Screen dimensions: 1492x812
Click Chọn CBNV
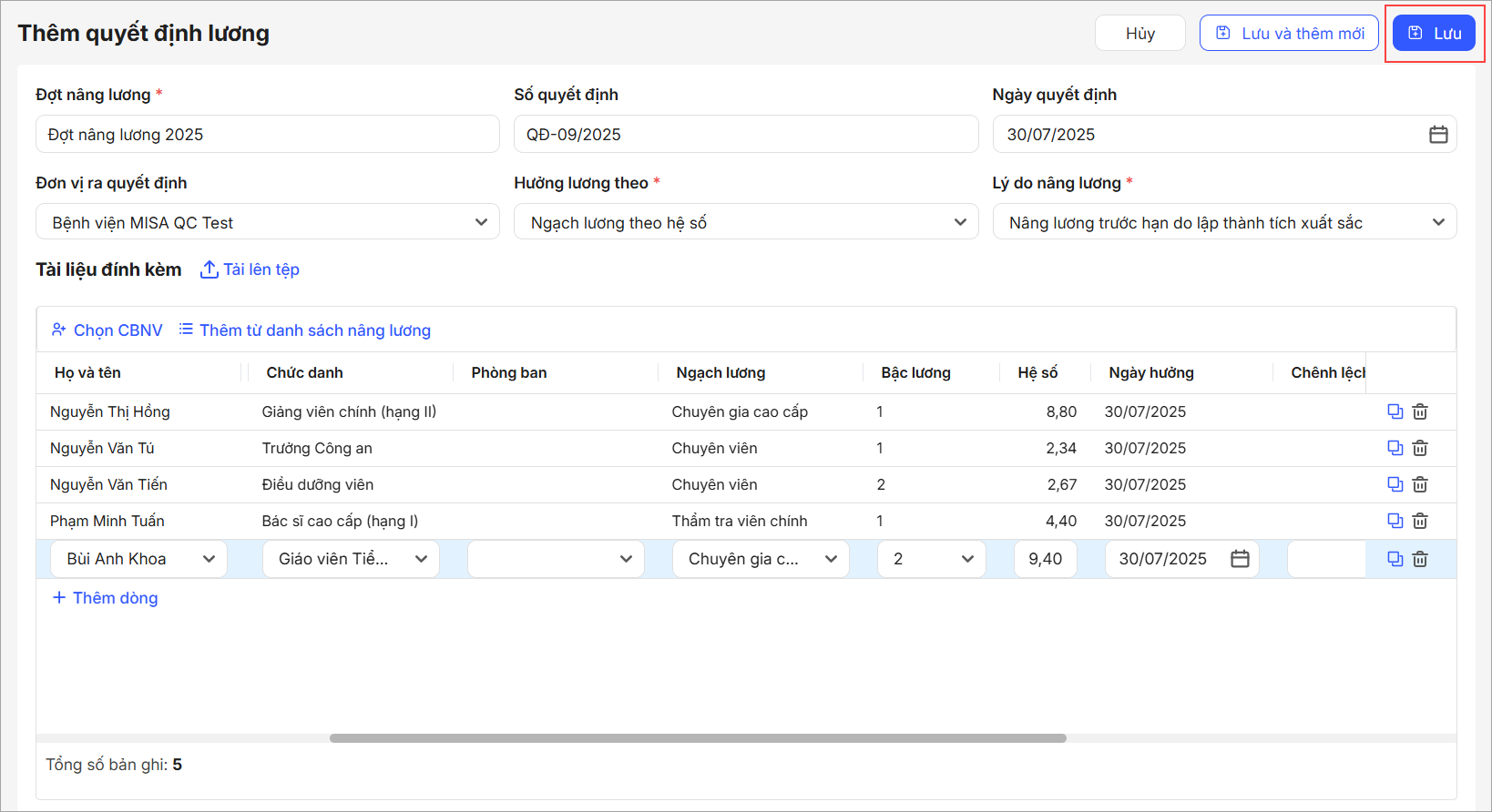[x=107, y=330]
